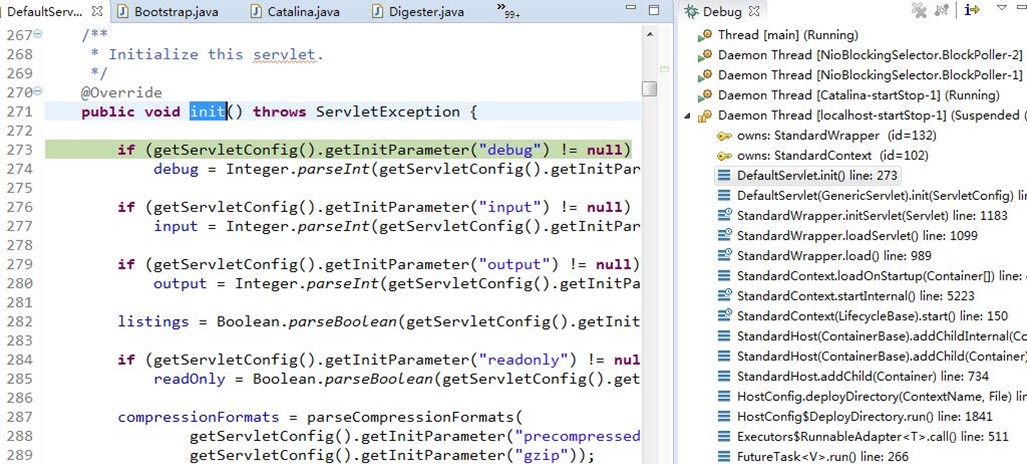The height and width of the screenshot is (464, 1027).
Task: Toggle Use Step Filters icon
Action: tap(972, 10)
